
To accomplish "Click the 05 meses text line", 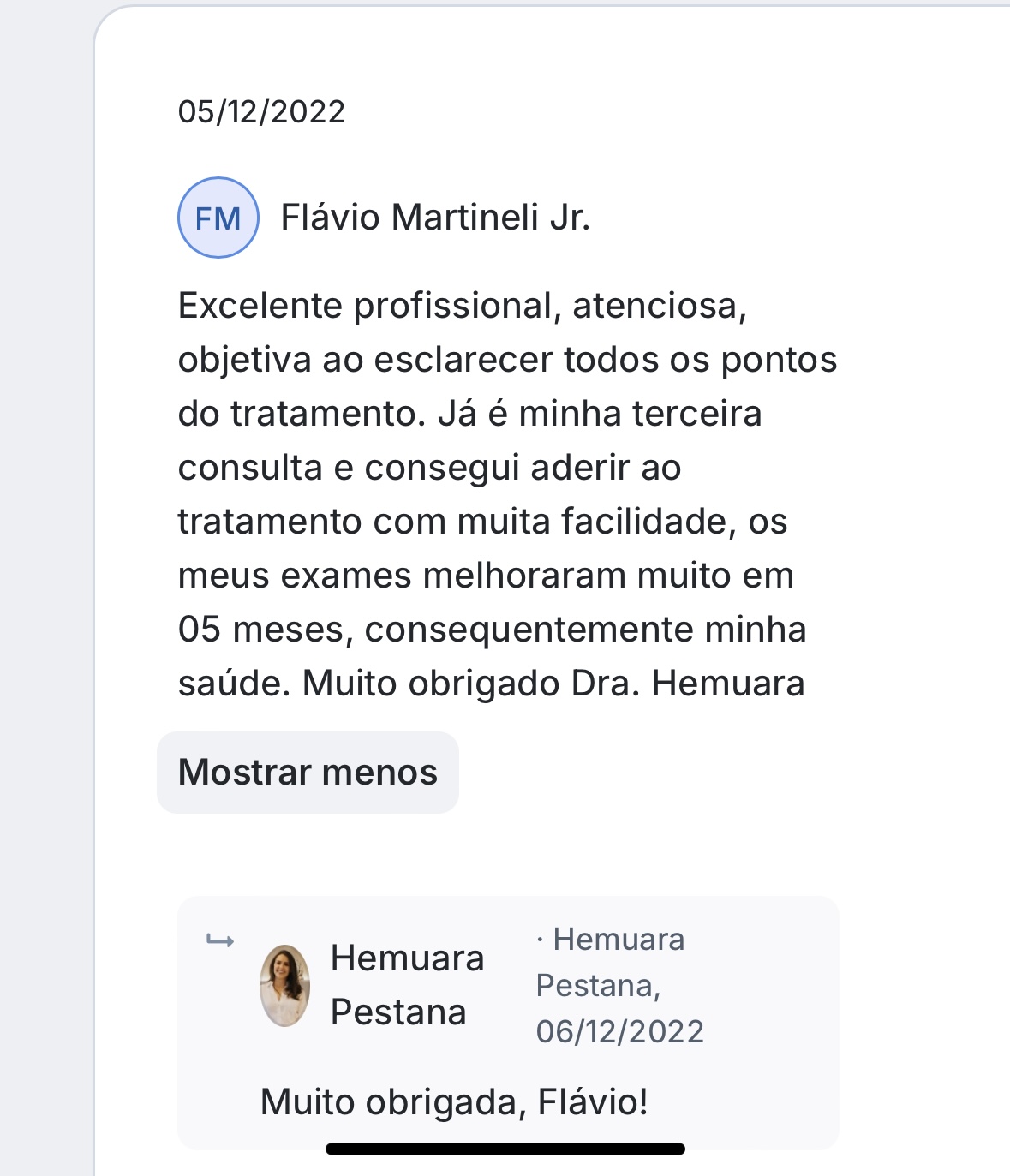I will pos(492,630).
